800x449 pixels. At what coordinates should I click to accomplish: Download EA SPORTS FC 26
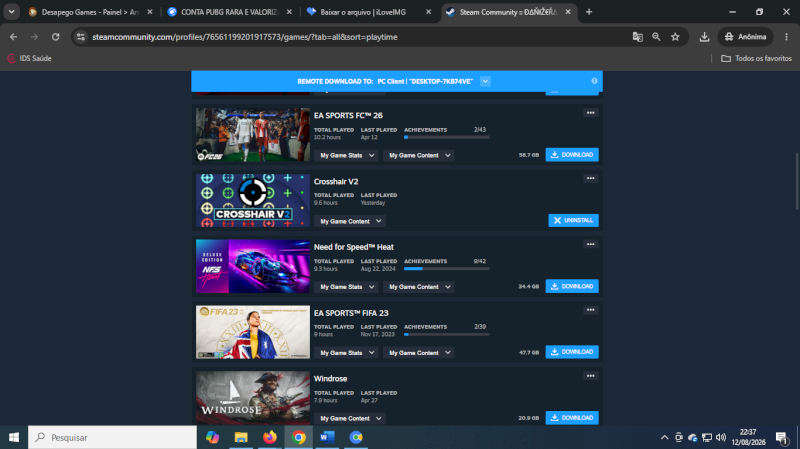[572, 155]
